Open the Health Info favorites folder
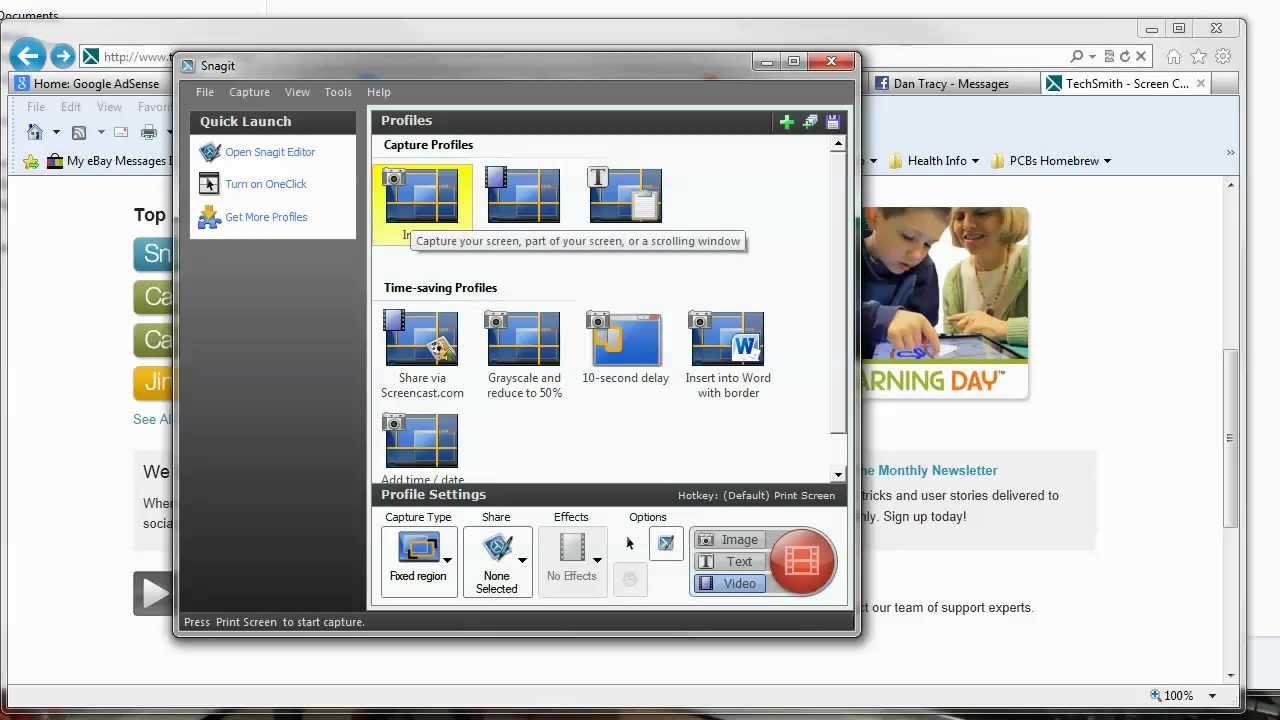This screenshot has height=720, width=1280. tap(933, 161)
